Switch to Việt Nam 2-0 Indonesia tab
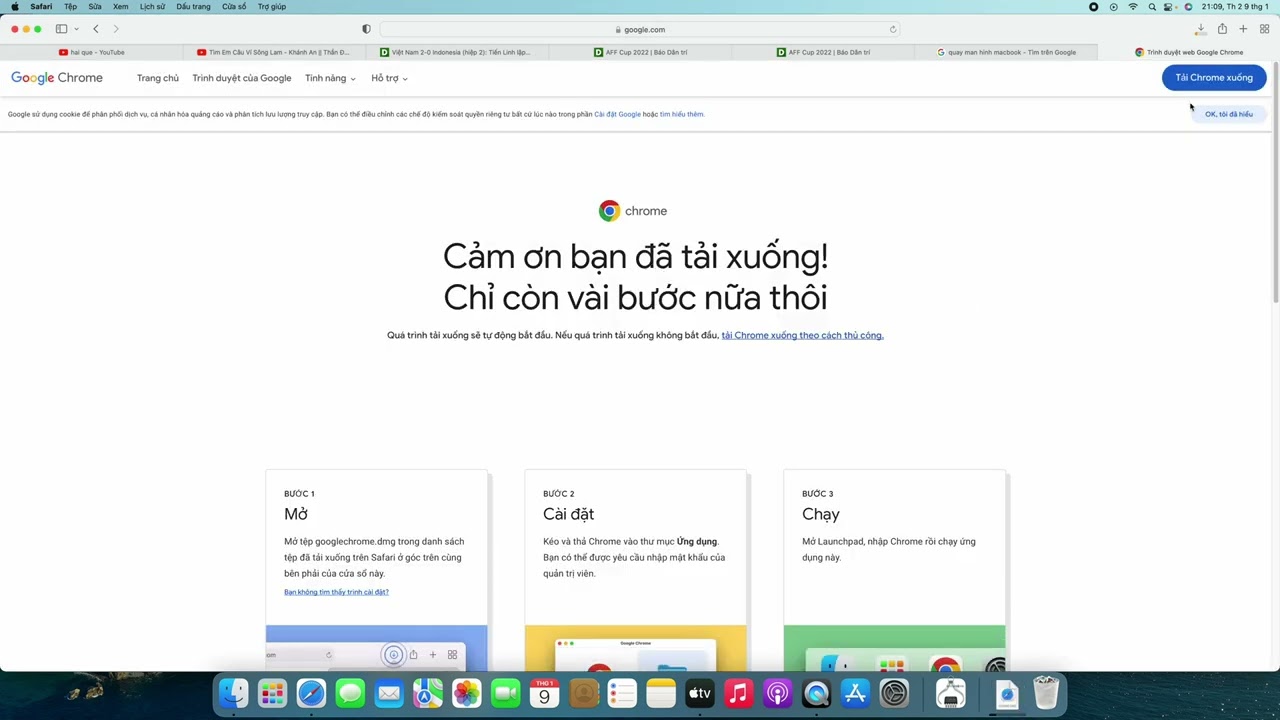Viewport: 1280px width, 720px height. (455, 52)
